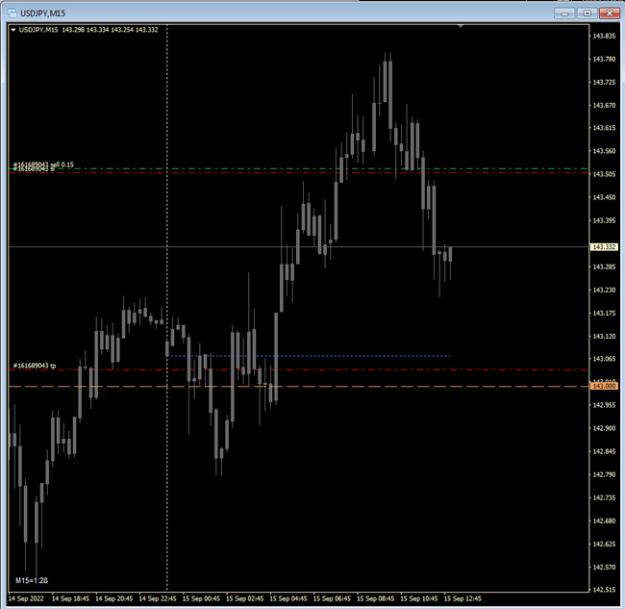This screenshot has width=625, height=609.
Task: Click the 142.515 price scale label
Action: (x=604, y=590)
